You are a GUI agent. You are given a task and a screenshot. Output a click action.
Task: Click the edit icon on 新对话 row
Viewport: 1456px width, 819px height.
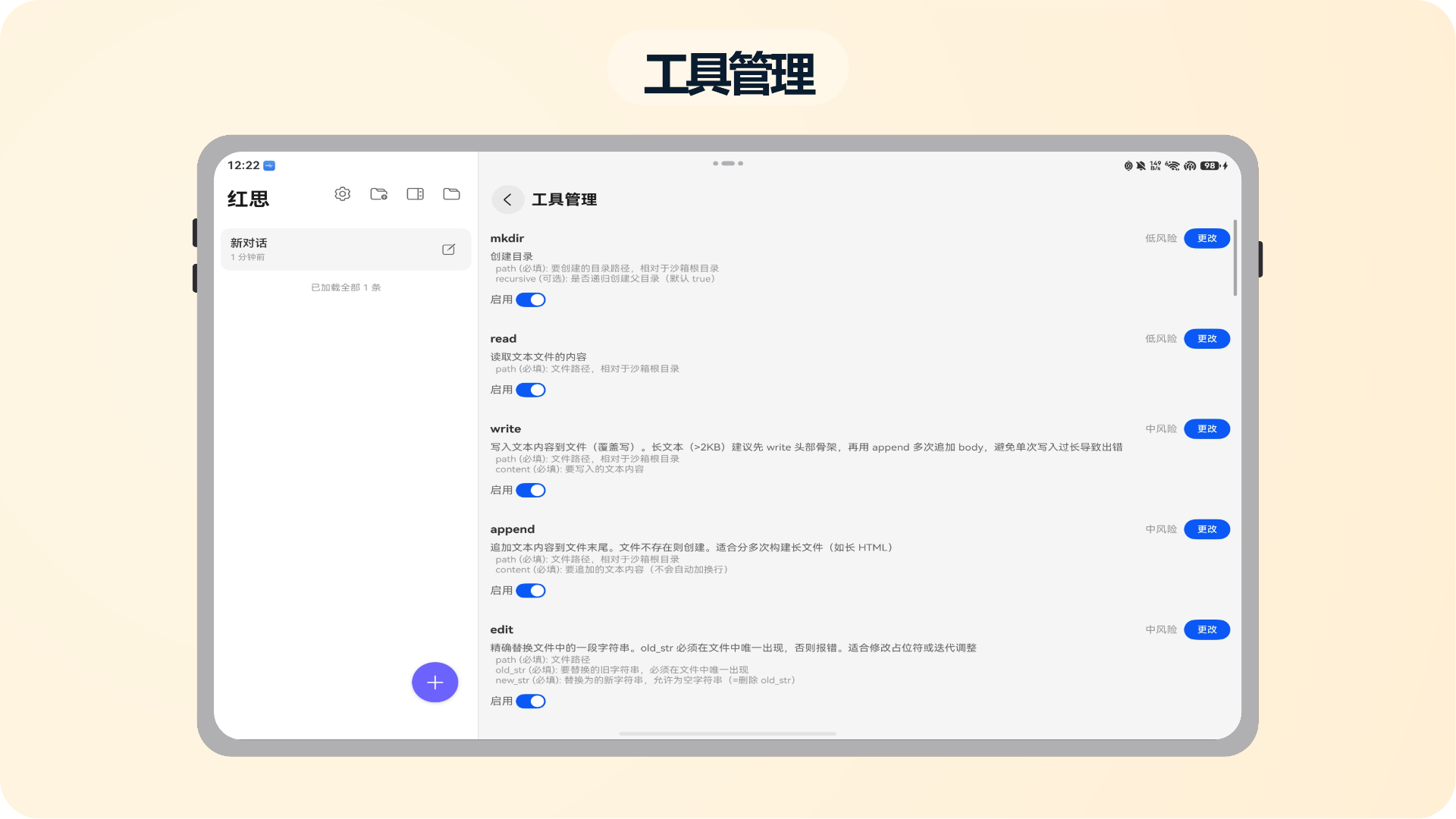point(449,249)
